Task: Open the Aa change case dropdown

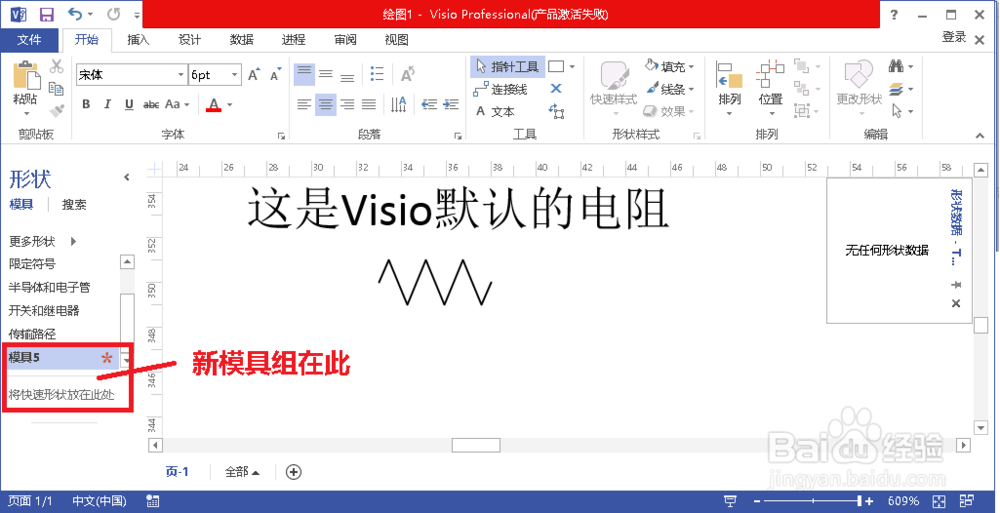Action: [177, 104]
